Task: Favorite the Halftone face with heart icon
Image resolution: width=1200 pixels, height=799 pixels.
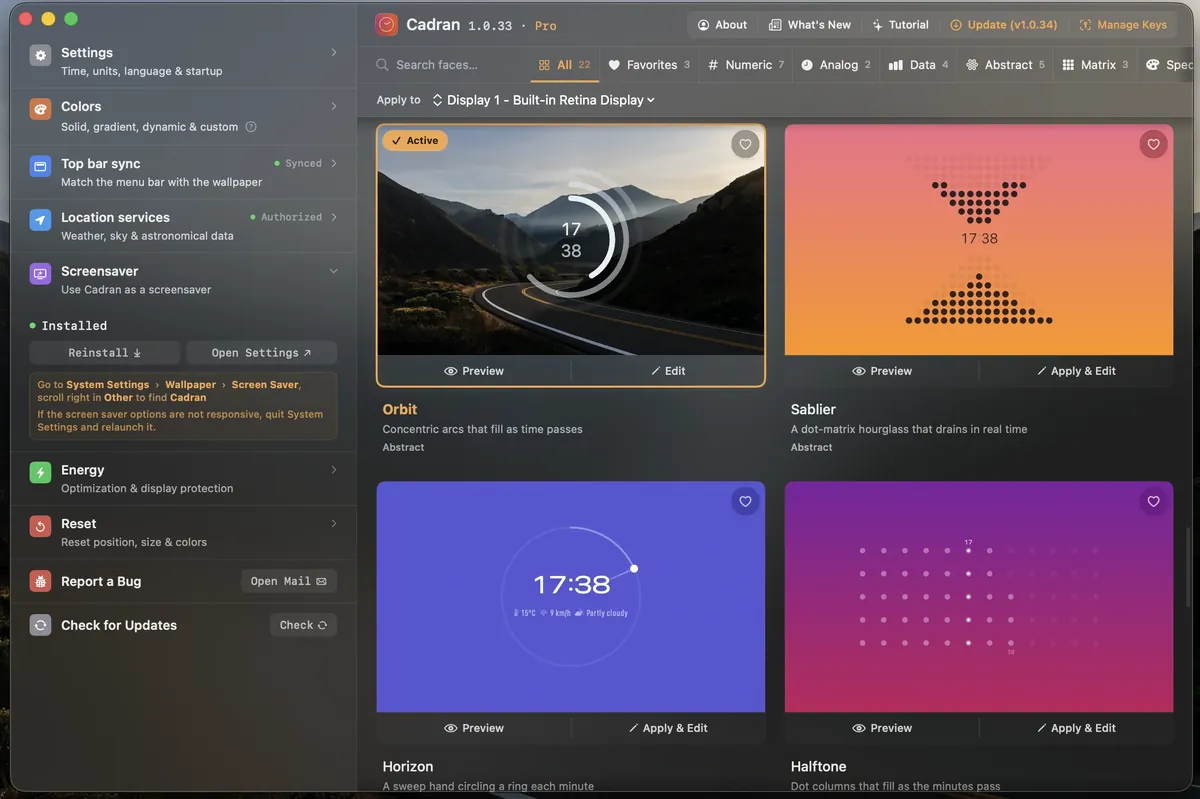Action: 1153,502
